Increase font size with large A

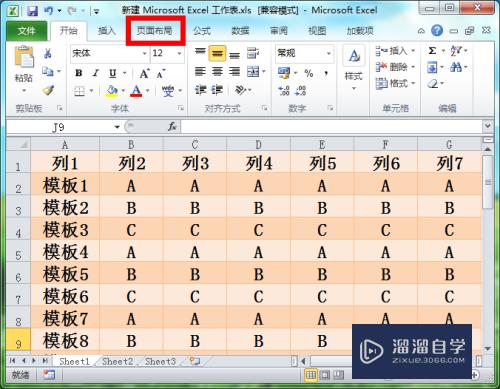pyautogui.click(x=144, y=73)
